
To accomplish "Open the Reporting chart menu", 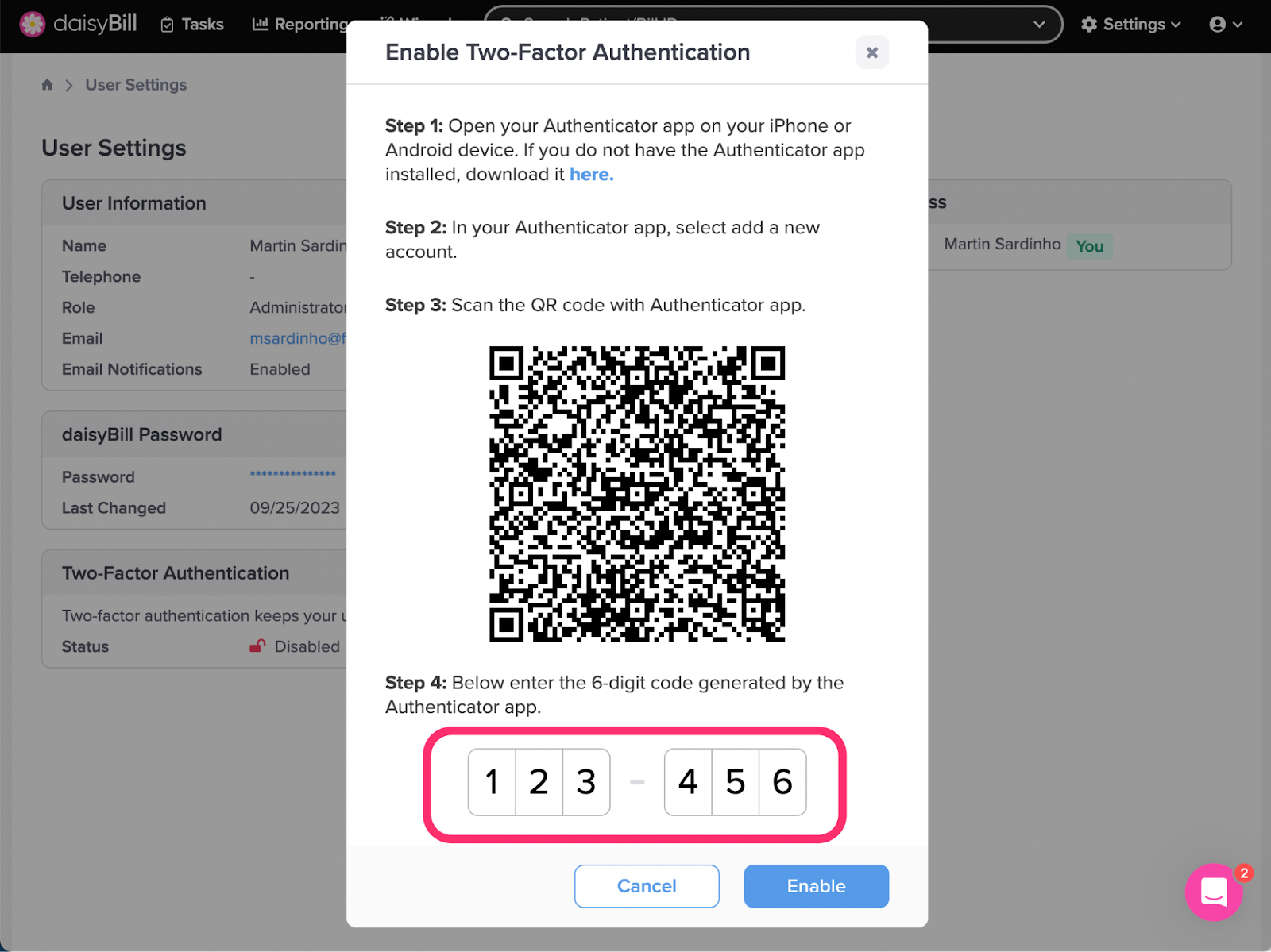I will click(299, 25).
